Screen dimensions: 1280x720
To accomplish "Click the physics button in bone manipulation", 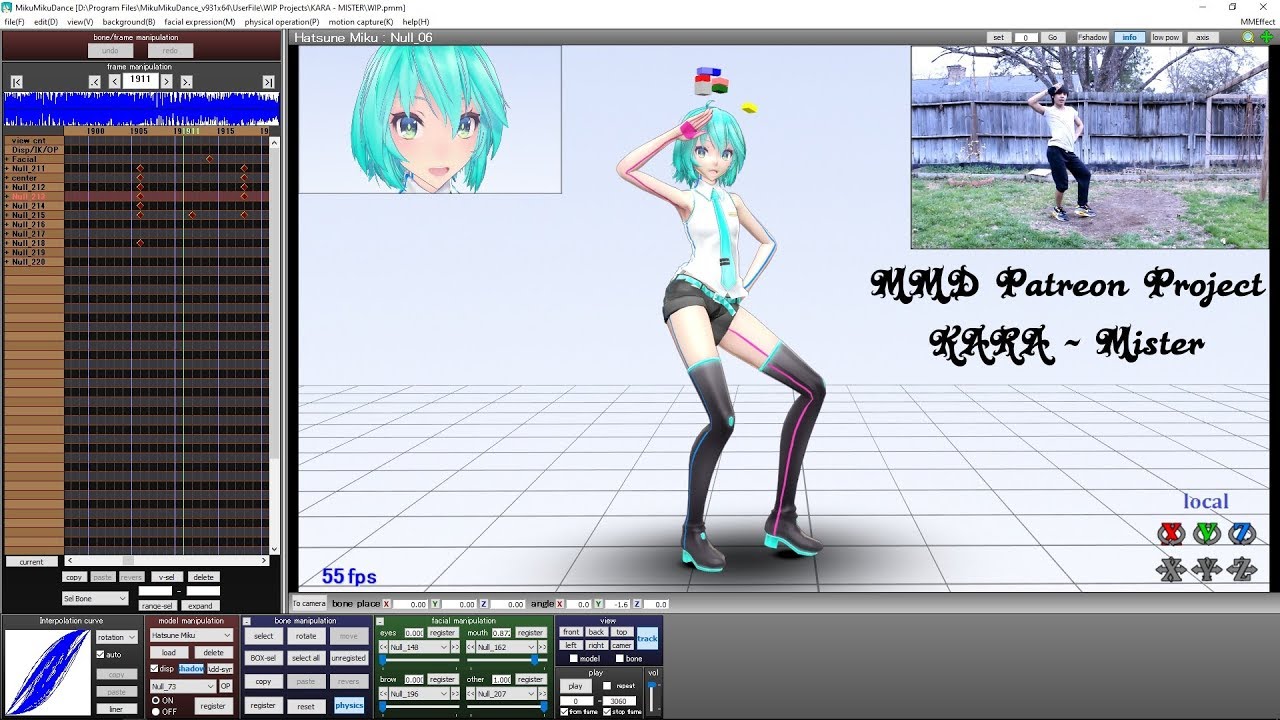I will 349,705.
